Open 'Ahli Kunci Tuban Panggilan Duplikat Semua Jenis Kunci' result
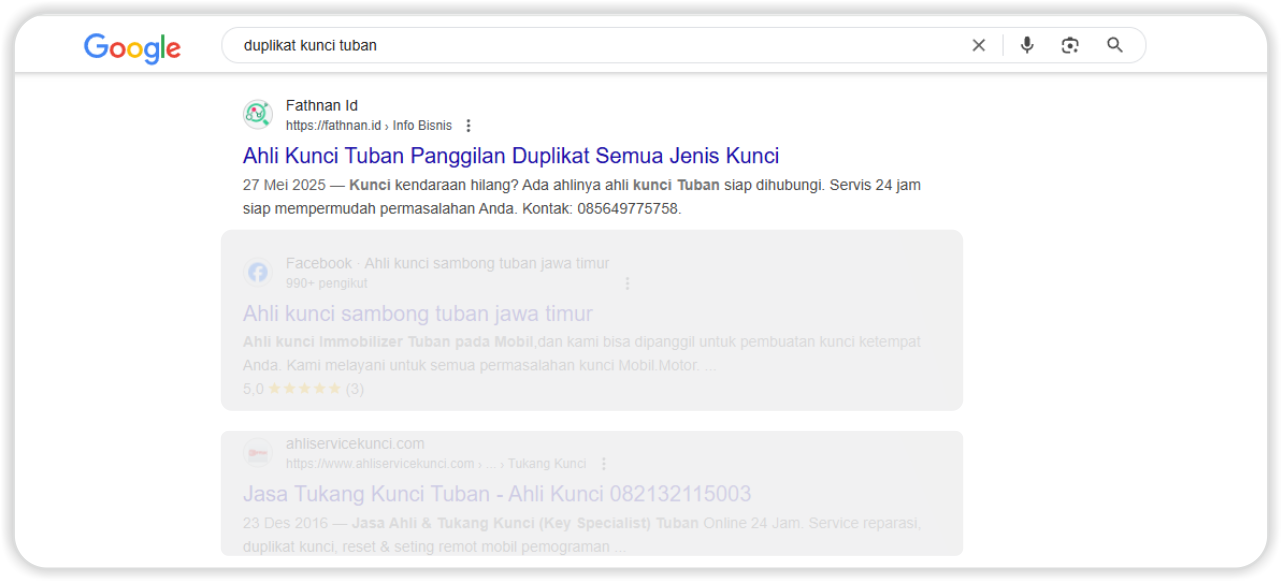The image size is (1282, 582). (511, 156)
